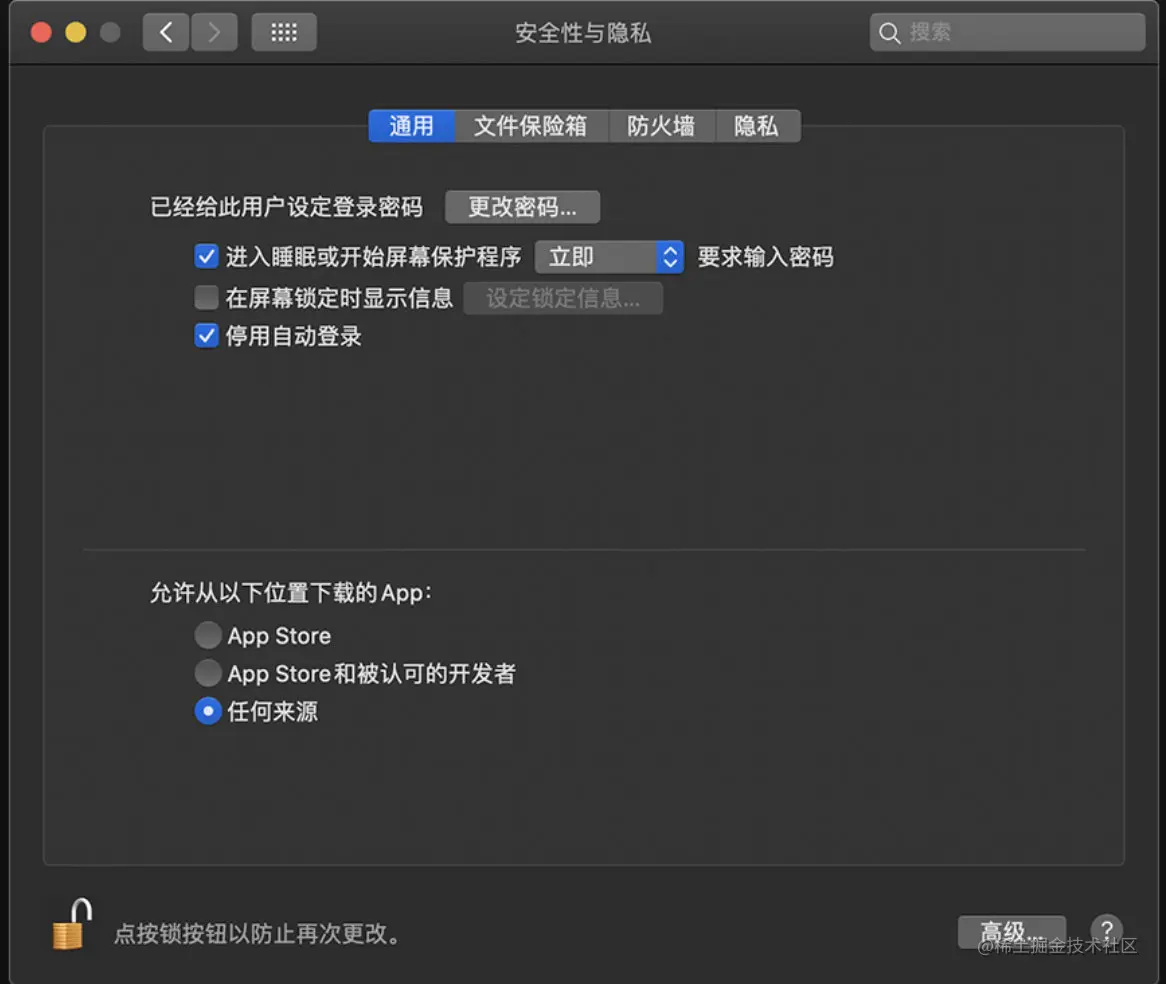
Task: Open help with the question mark button
Action: (1107, 929)
